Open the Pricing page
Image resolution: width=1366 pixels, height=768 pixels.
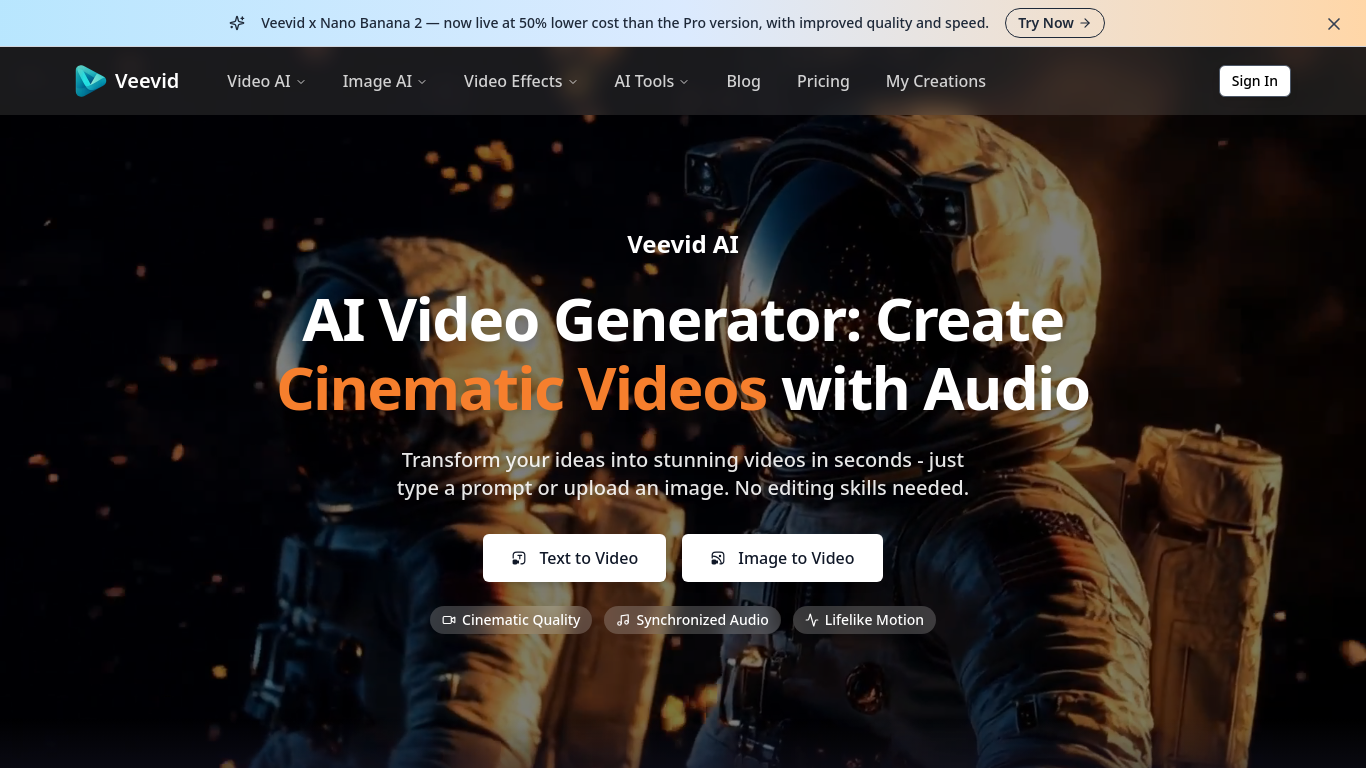tap(823, 81)
